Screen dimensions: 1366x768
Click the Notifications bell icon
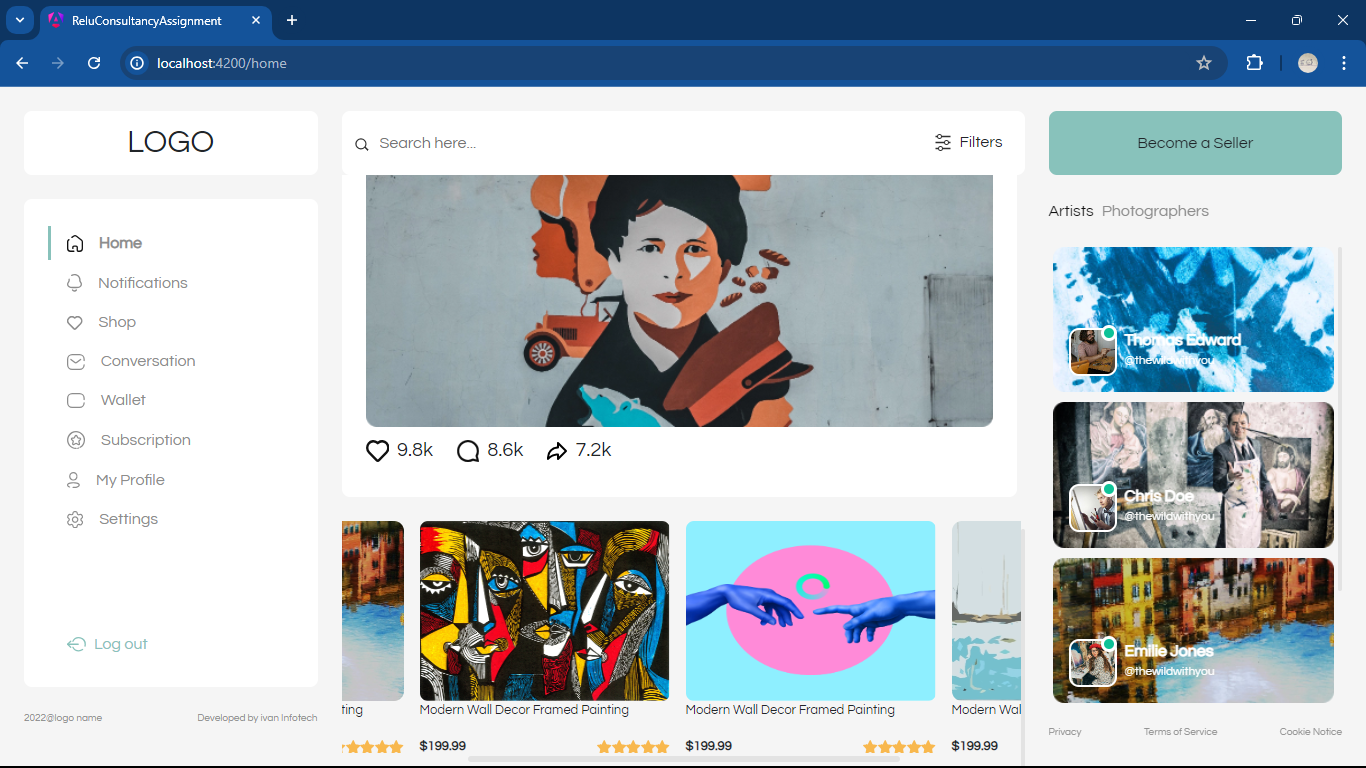74,283
